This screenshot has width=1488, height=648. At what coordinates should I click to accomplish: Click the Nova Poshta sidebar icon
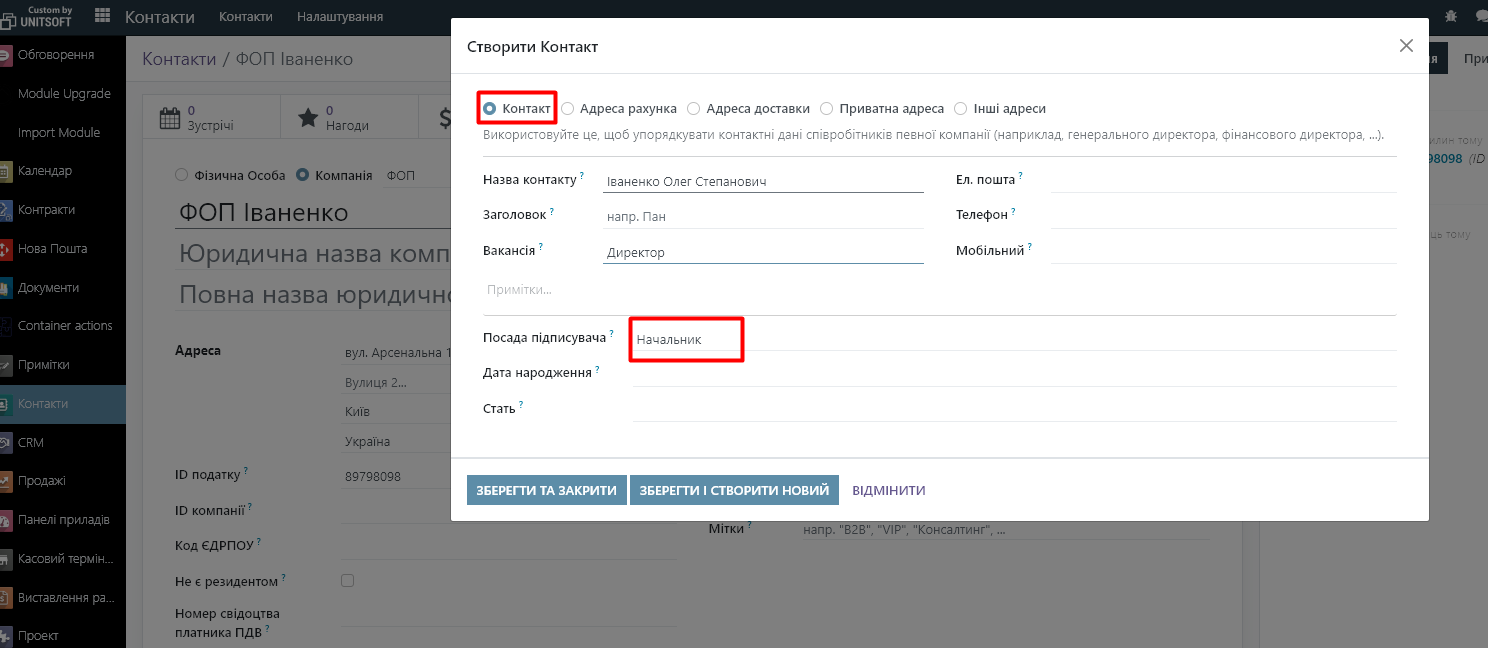(x=6, y=249)
